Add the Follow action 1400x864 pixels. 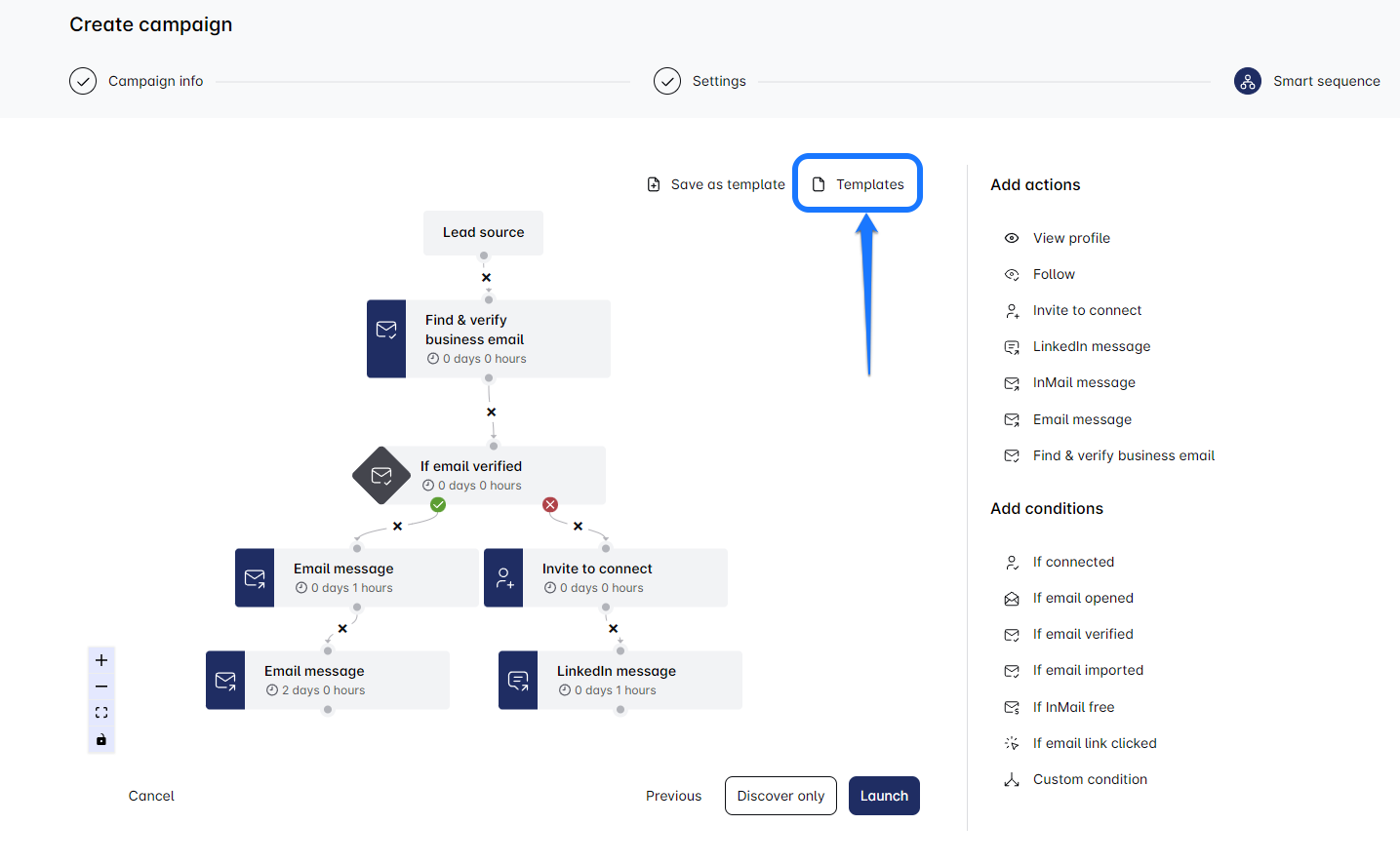[1053, 274]
